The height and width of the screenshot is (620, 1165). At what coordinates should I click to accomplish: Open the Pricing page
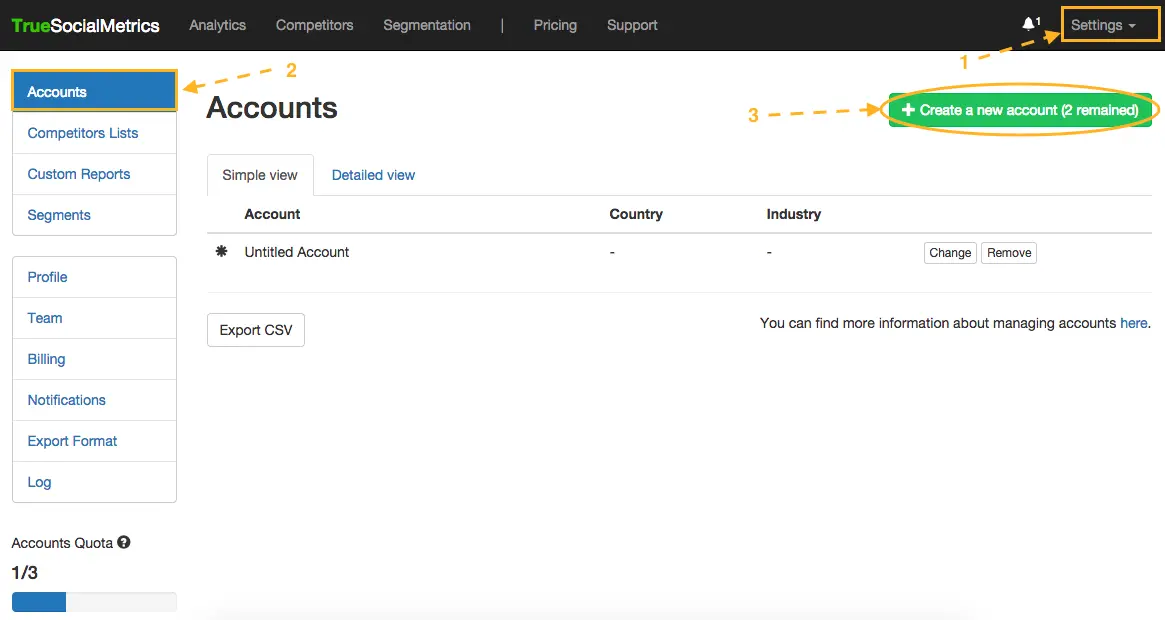(x=555, y=25)
